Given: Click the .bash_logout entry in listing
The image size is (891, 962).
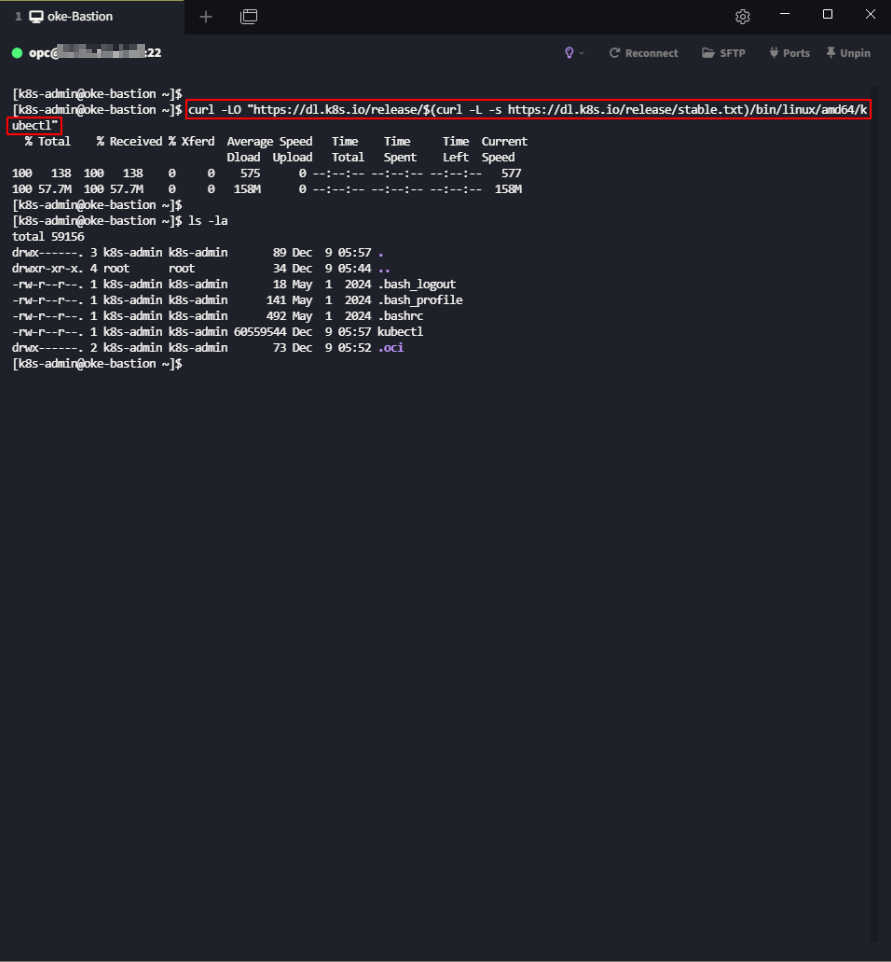Looking at the screenshot, I should click(x=416, y=284).
